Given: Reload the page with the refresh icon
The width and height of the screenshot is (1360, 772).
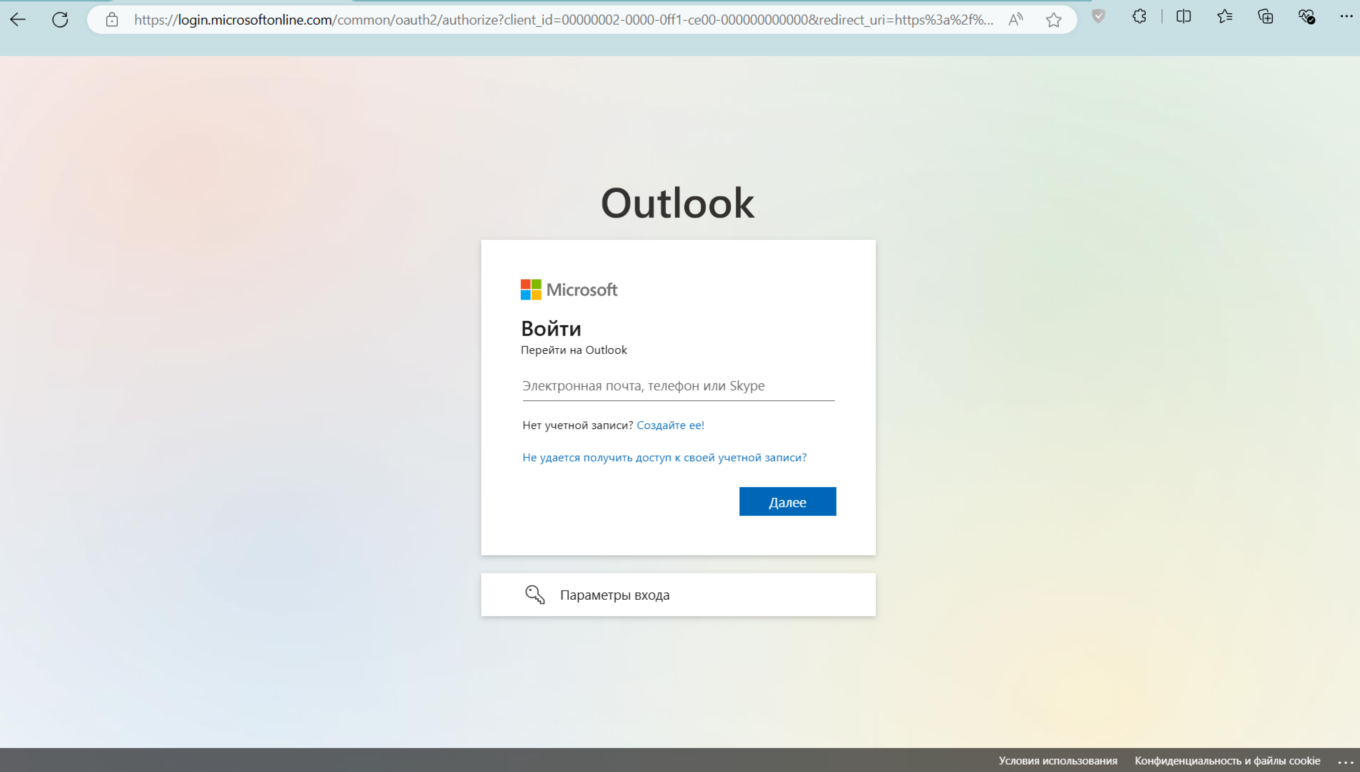Looking at the screenshot, I should click(60, 20).
